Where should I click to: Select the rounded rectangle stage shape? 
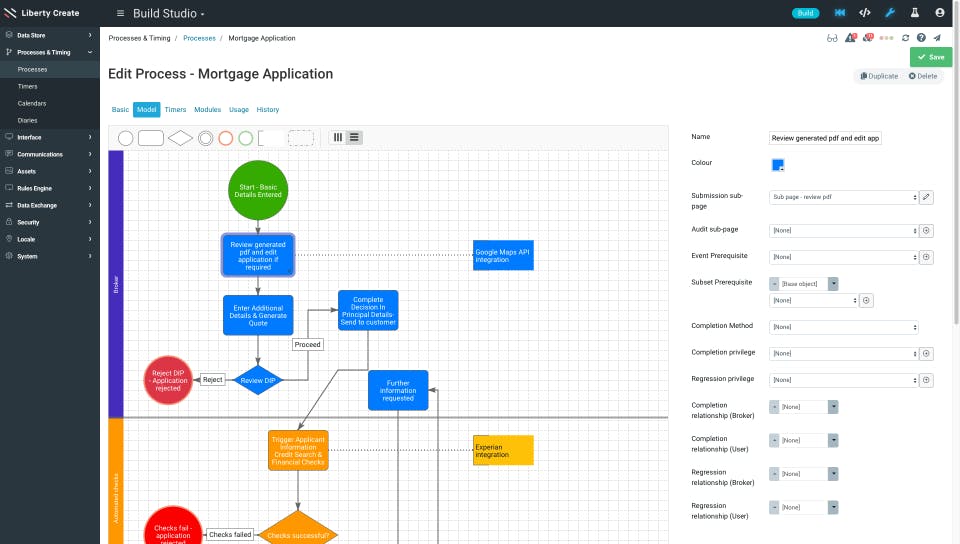151,138
